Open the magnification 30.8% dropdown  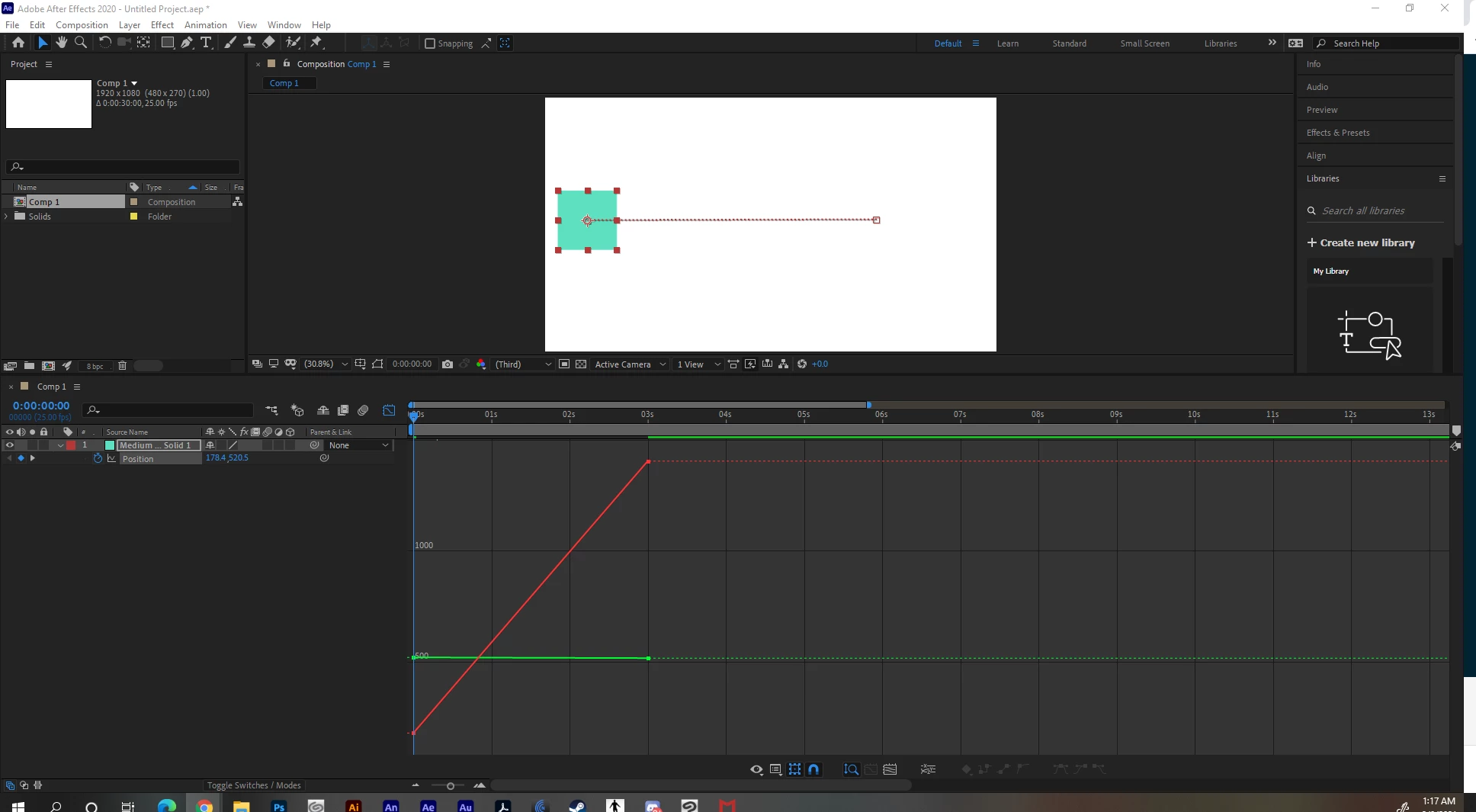pos(326,364)
